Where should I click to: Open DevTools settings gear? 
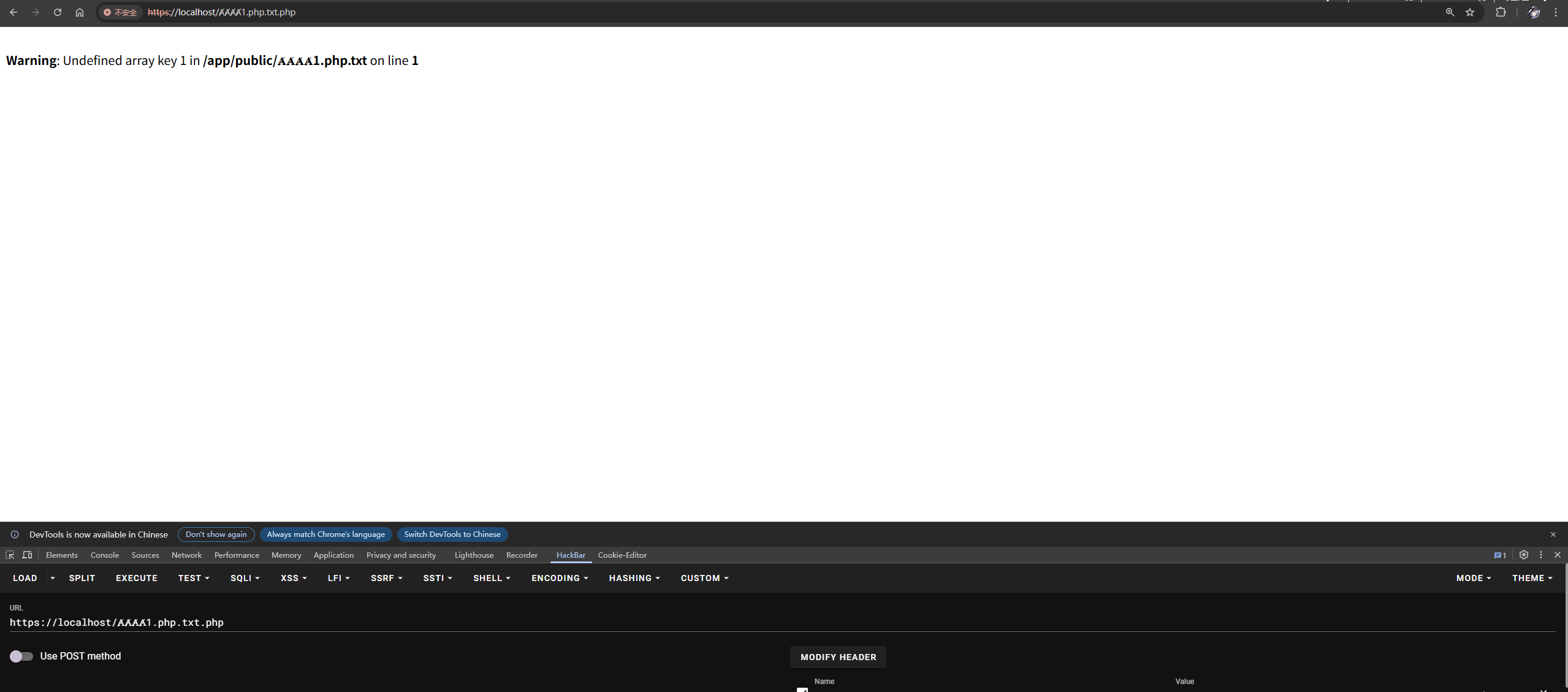[1524, 555]
